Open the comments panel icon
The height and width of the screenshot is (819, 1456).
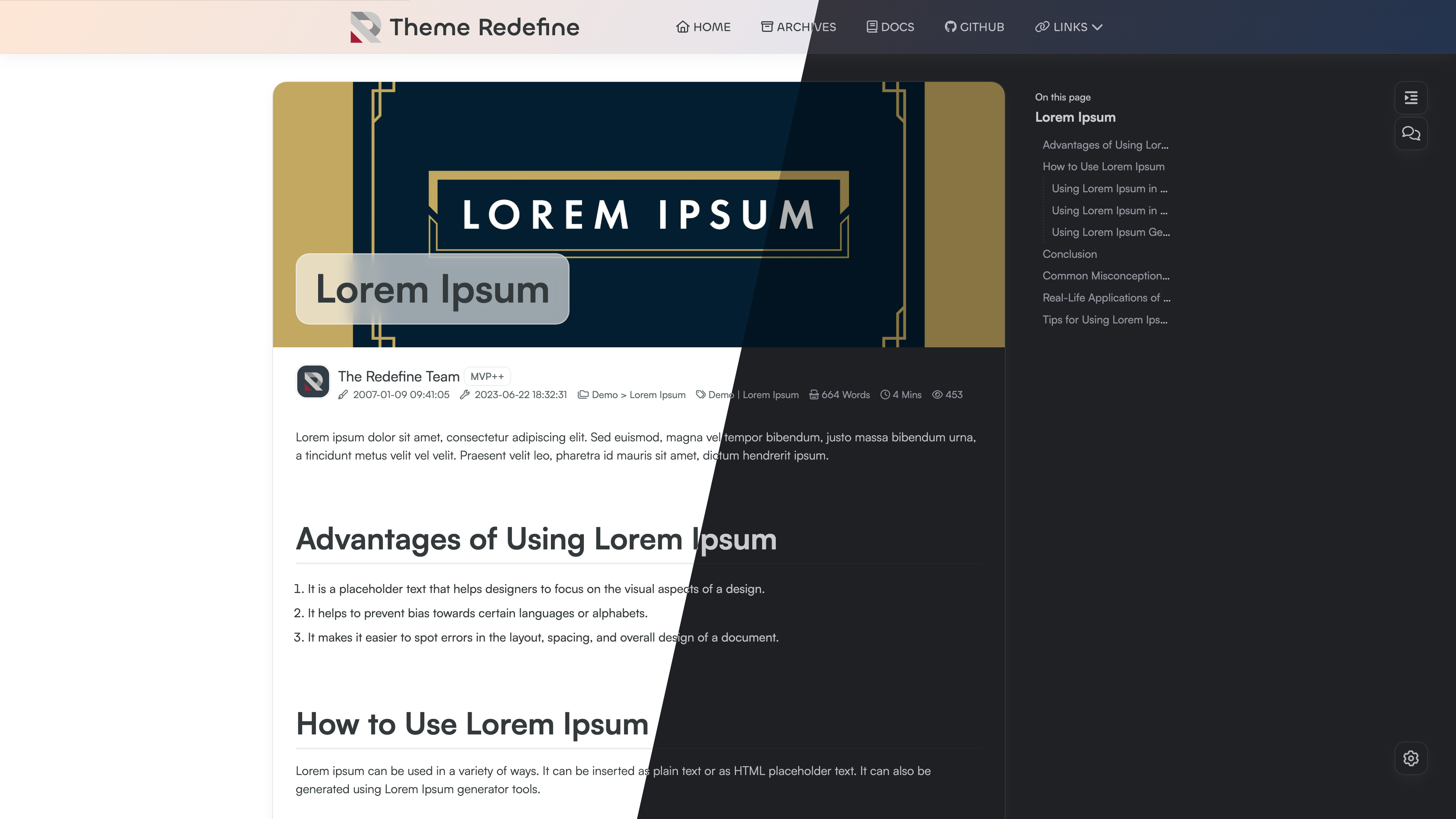pos(1411,133)
